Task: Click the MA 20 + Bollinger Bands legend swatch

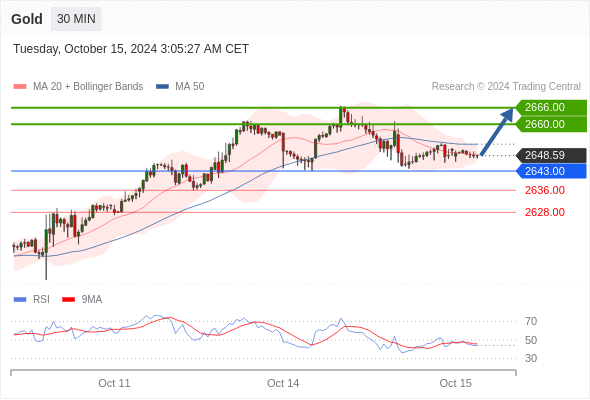Action: pyautogui.click(x=20, y=87)
